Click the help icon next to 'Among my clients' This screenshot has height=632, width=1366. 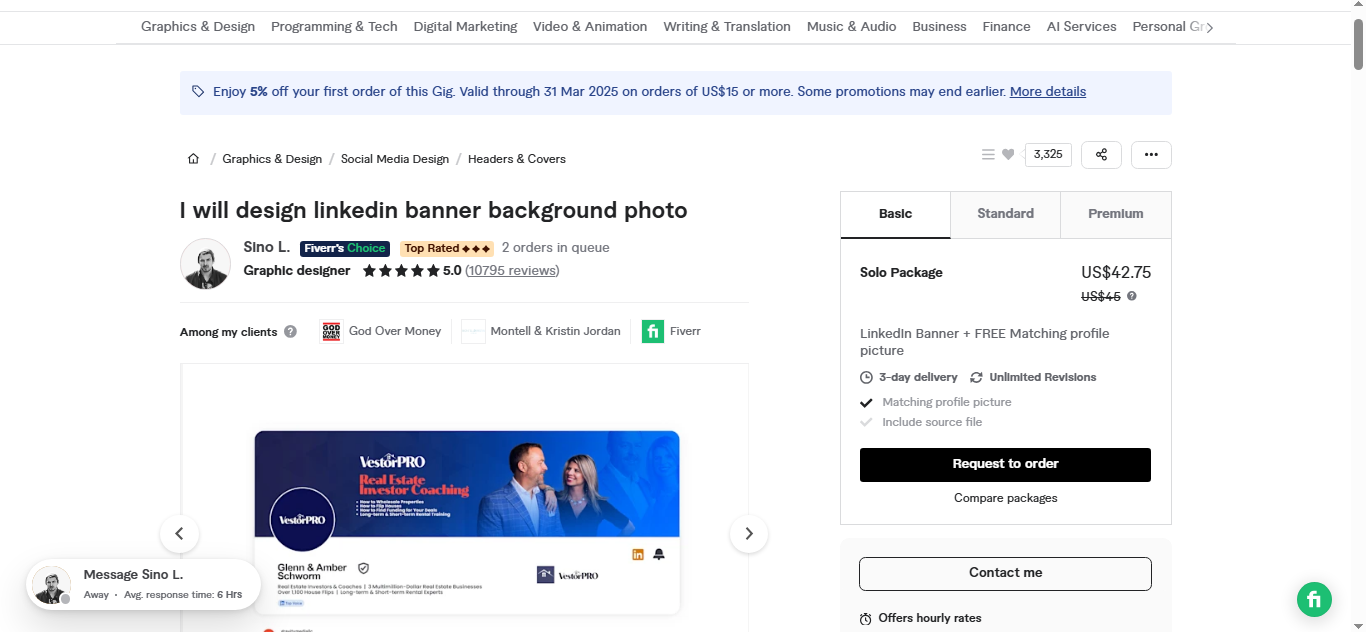click(x=289, y=331)
